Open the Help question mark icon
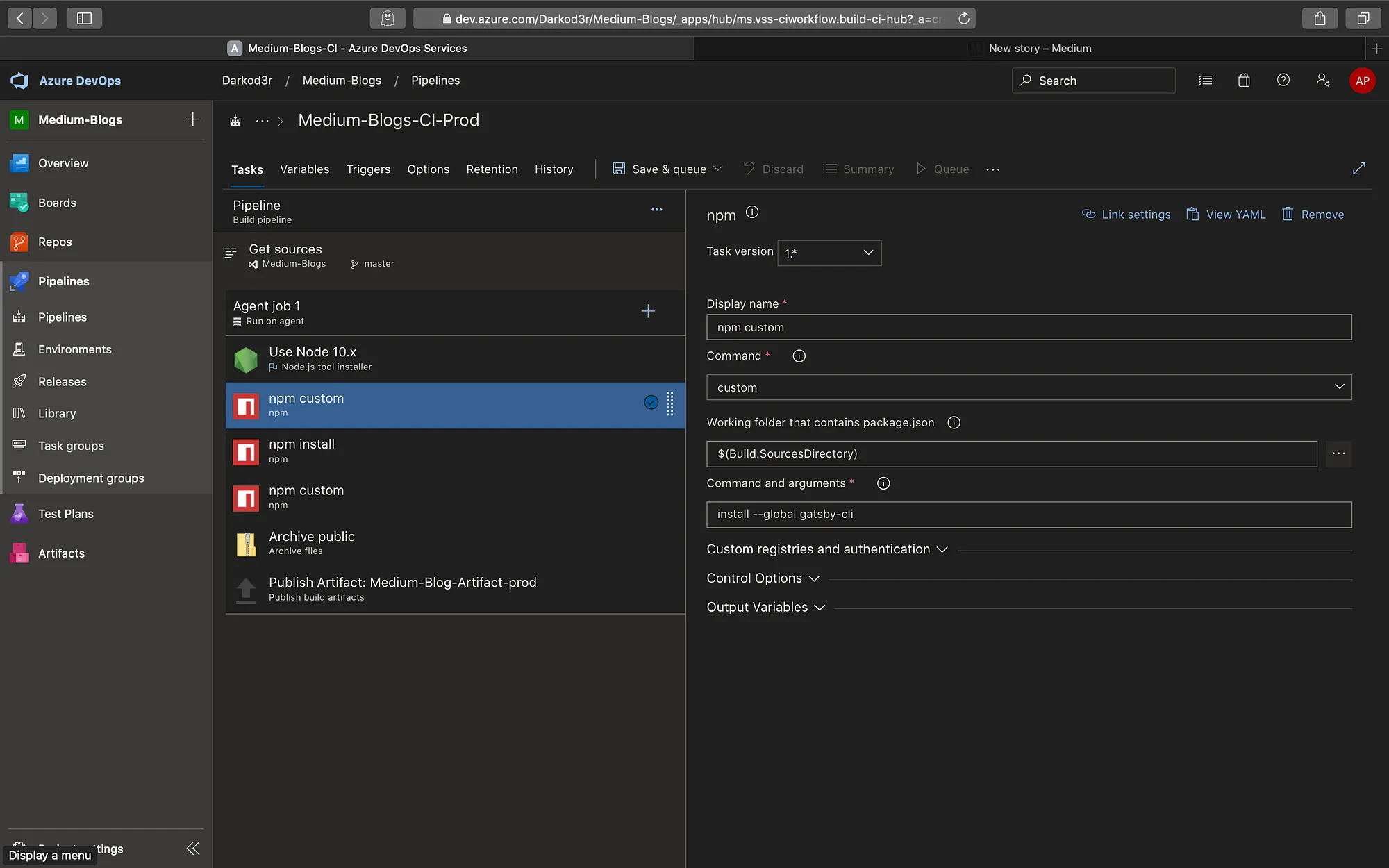 pos(1283,81)
